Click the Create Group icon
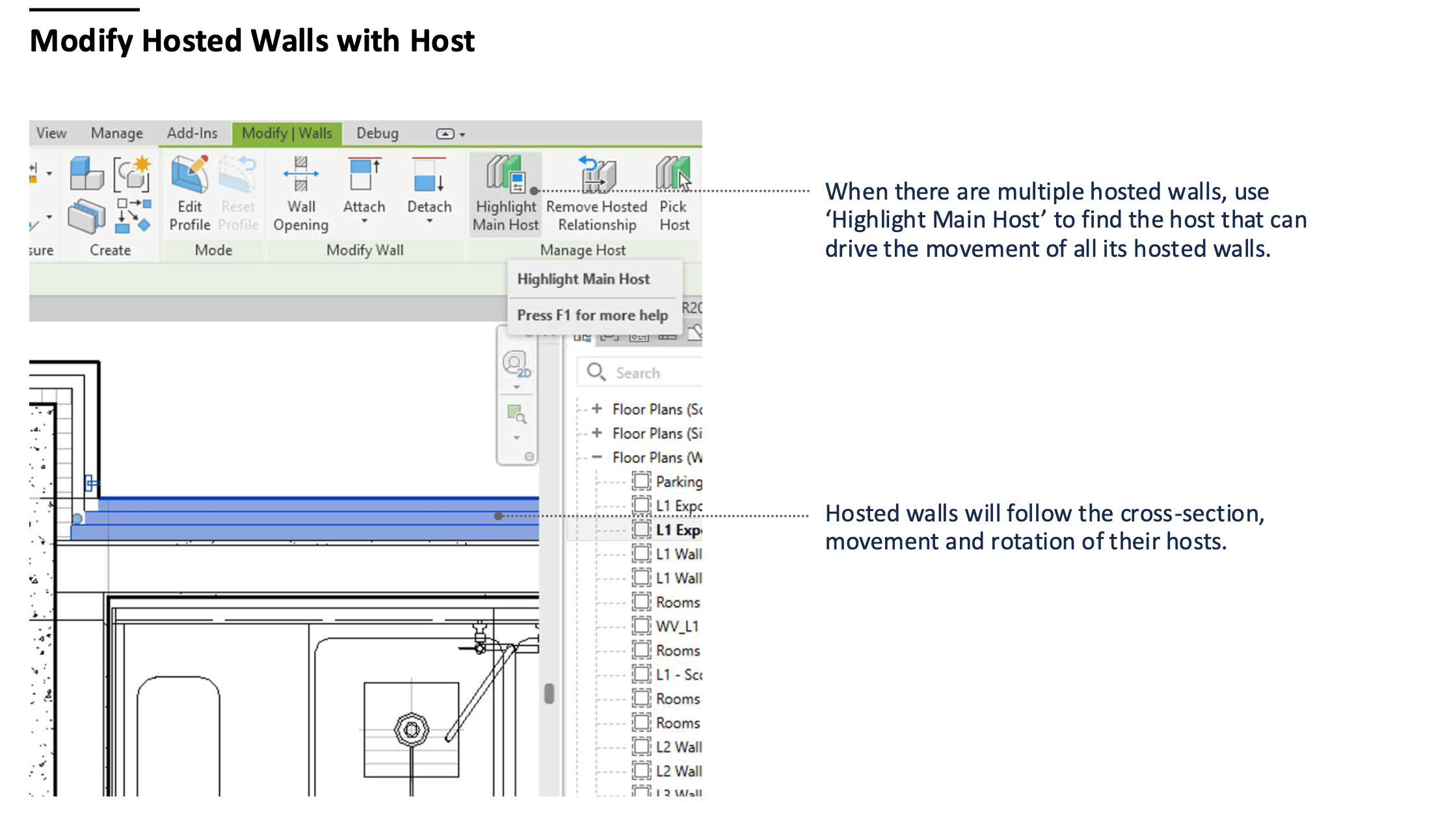The height and width of the screenshot is (840, 1445). coord(133,216)
